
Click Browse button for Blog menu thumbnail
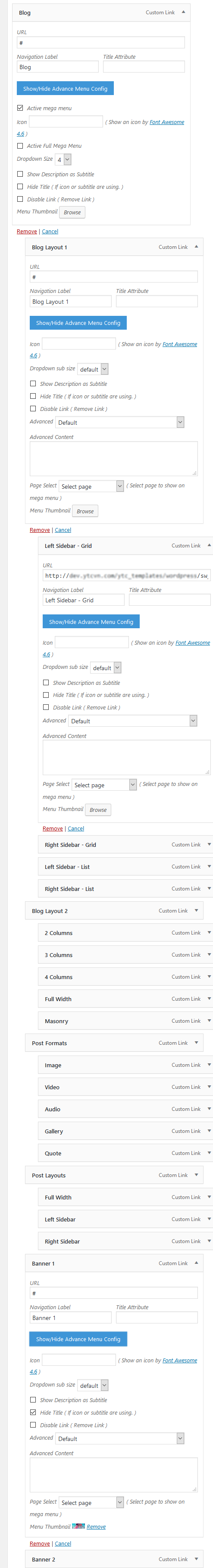[x=72, y=213]
